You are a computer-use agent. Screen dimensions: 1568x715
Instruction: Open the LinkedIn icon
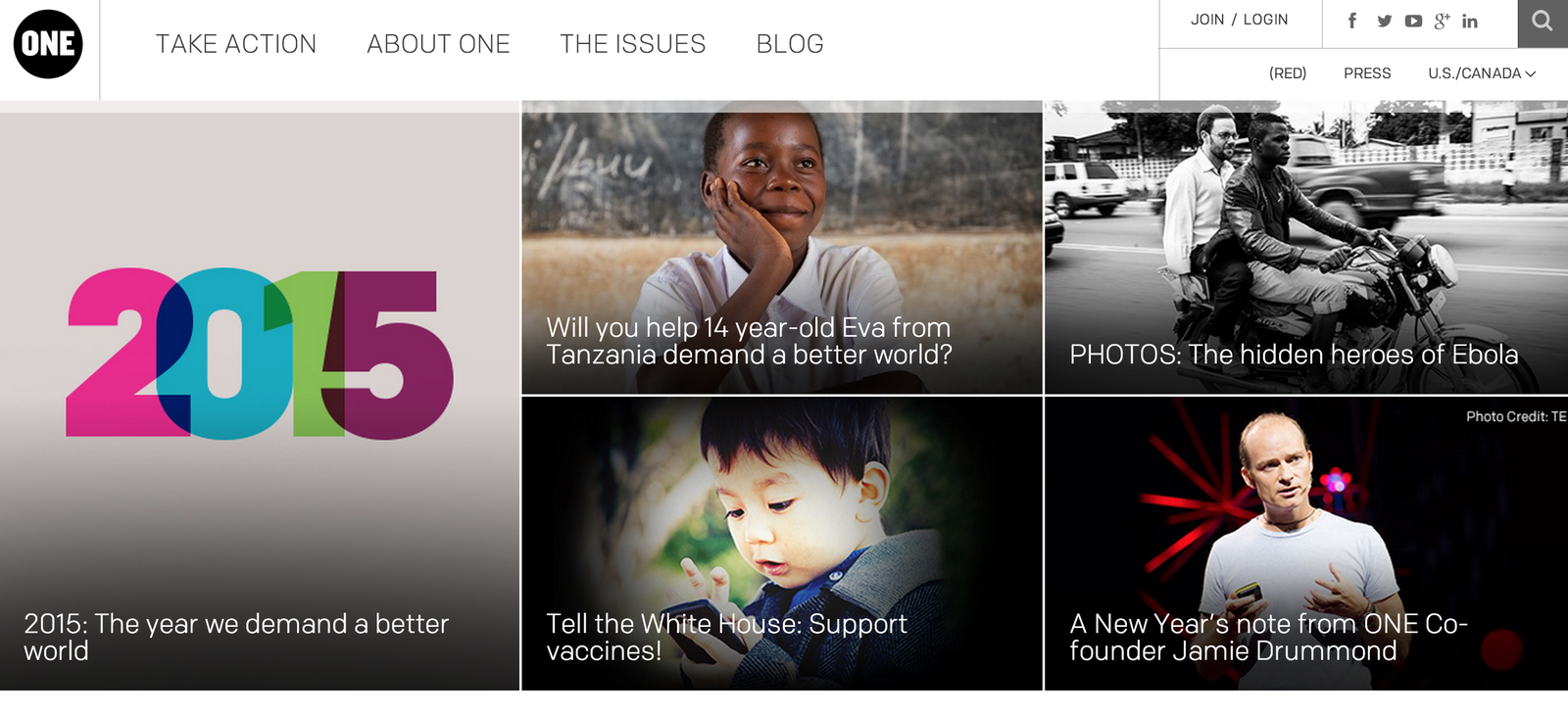1470,21
